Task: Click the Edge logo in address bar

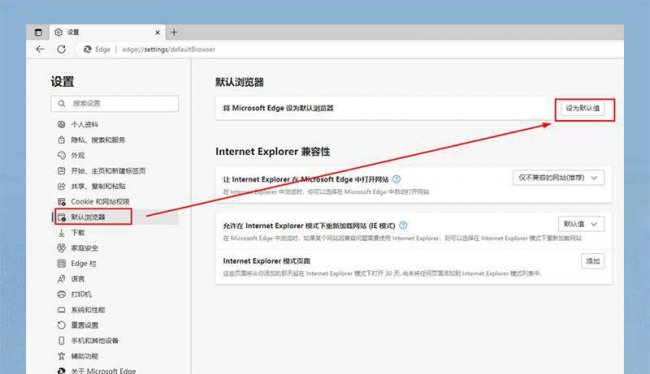Action: pyautogui.click(x=87, y=49)
